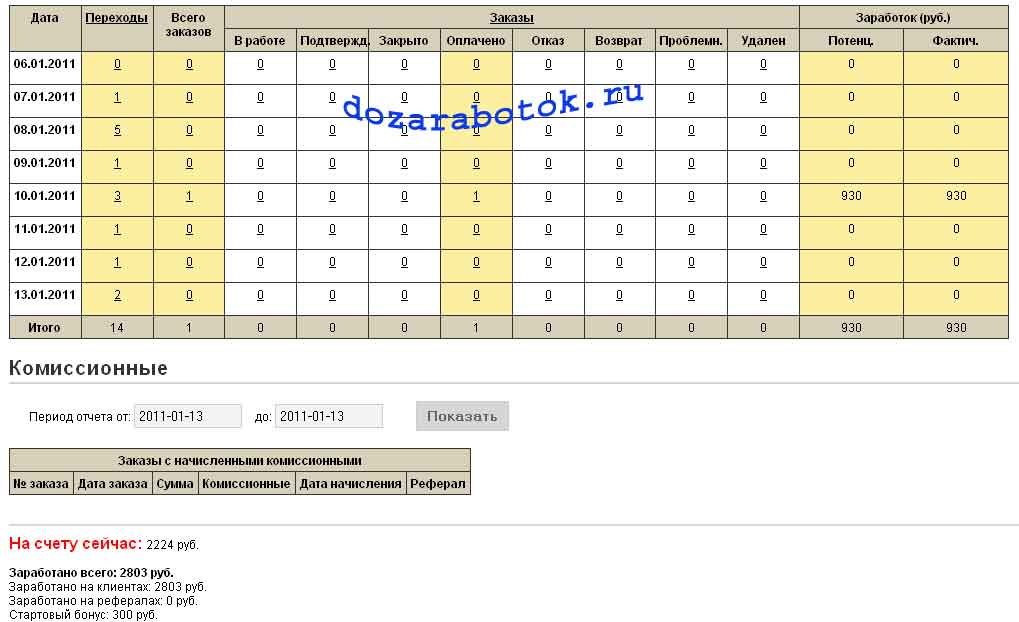Click the Реферал column header
This screenshot has width=1019, height=622.
click(x=437, y=484)
